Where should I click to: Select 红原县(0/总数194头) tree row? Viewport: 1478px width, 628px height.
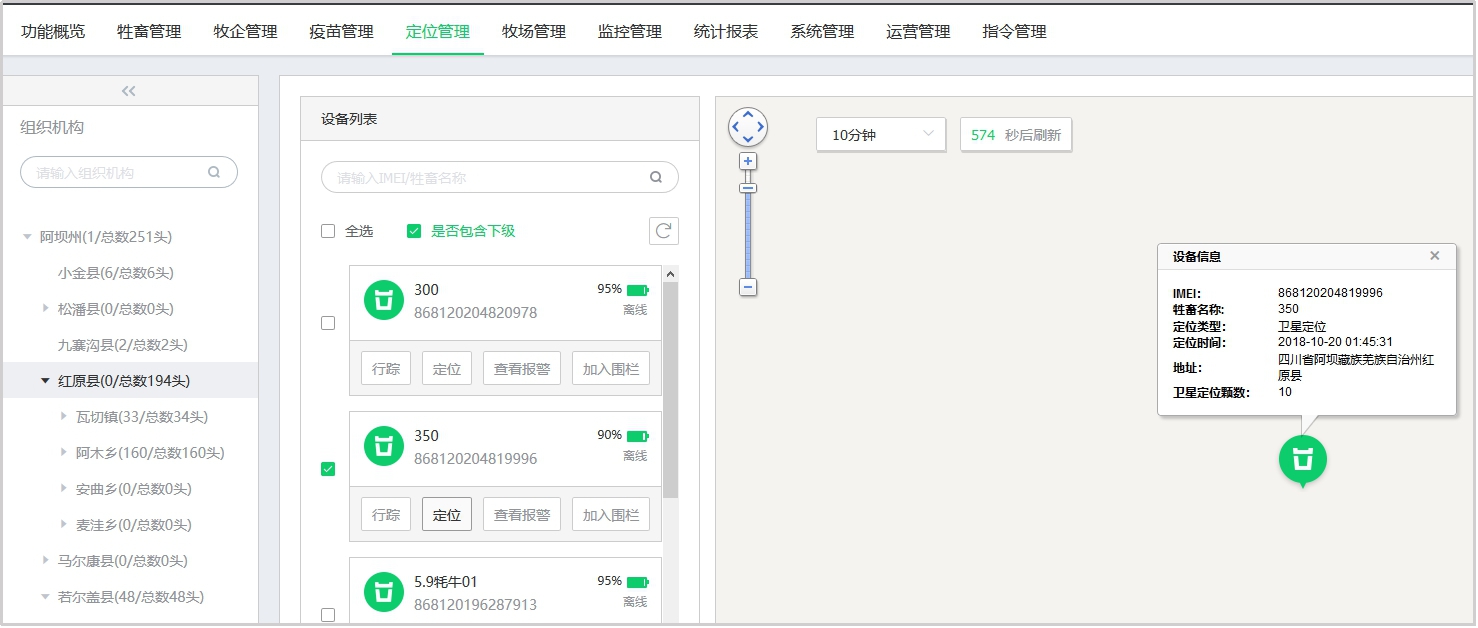click(130, 381)
